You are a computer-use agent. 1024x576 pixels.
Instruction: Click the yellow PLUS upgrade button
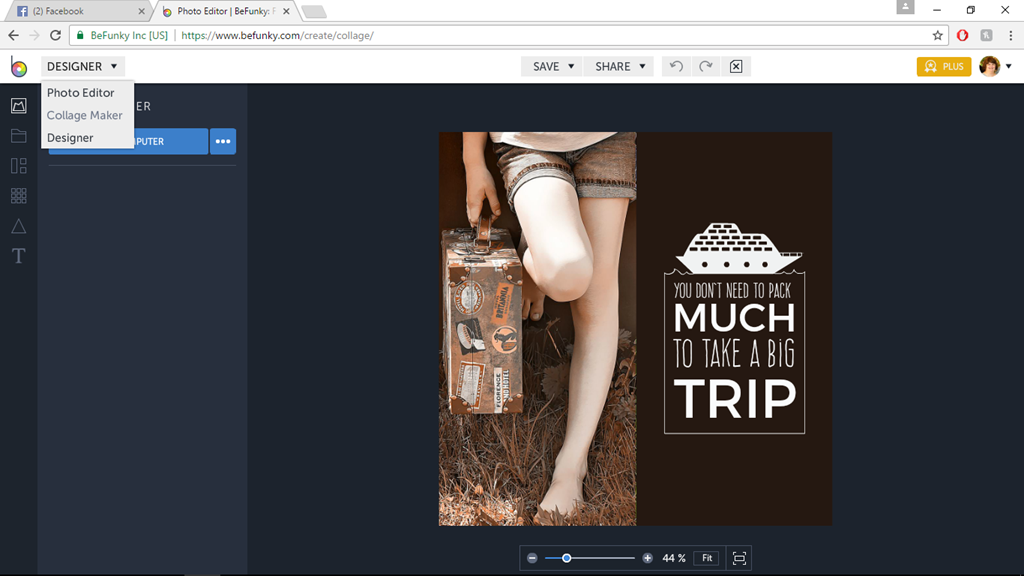(x=943, y=66)
